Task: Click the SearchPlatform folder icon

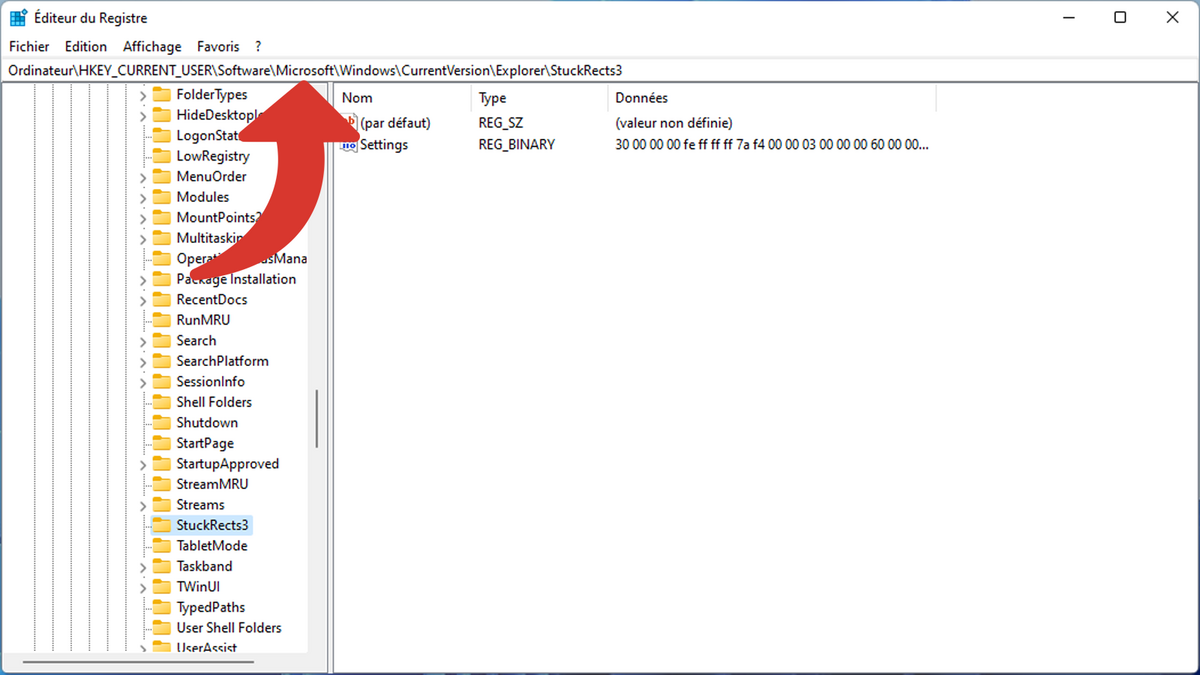Action: (x=161, y=361)
